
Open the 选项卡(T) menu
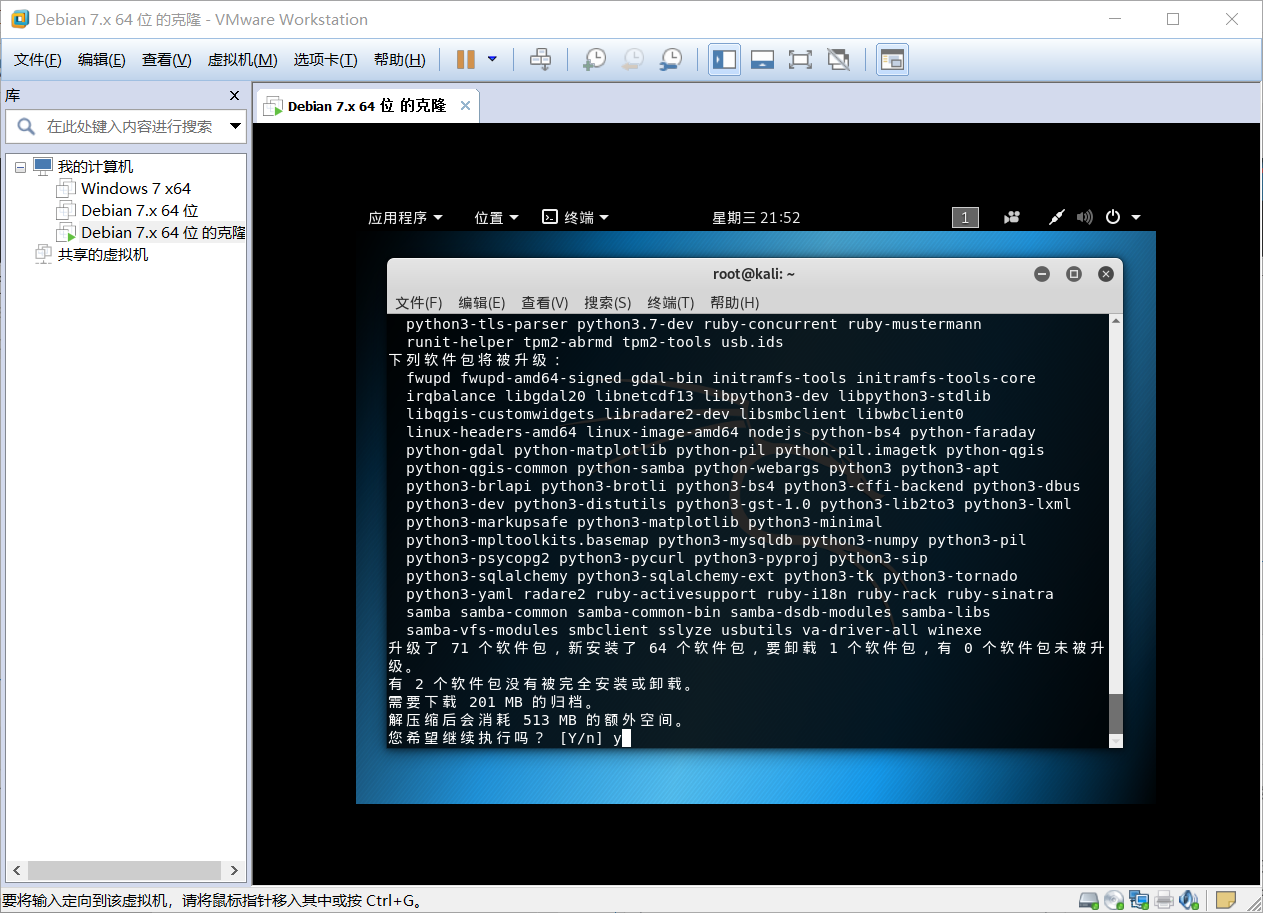click(325, 60)
